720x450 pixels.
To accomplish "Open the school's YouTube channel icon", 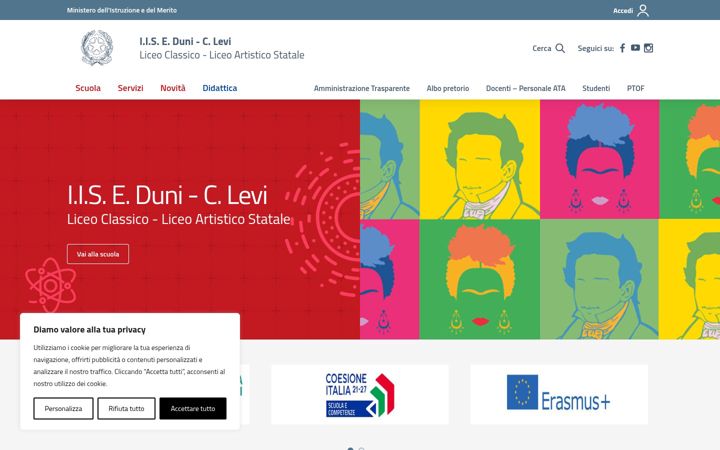I will (x=635, y=48).
